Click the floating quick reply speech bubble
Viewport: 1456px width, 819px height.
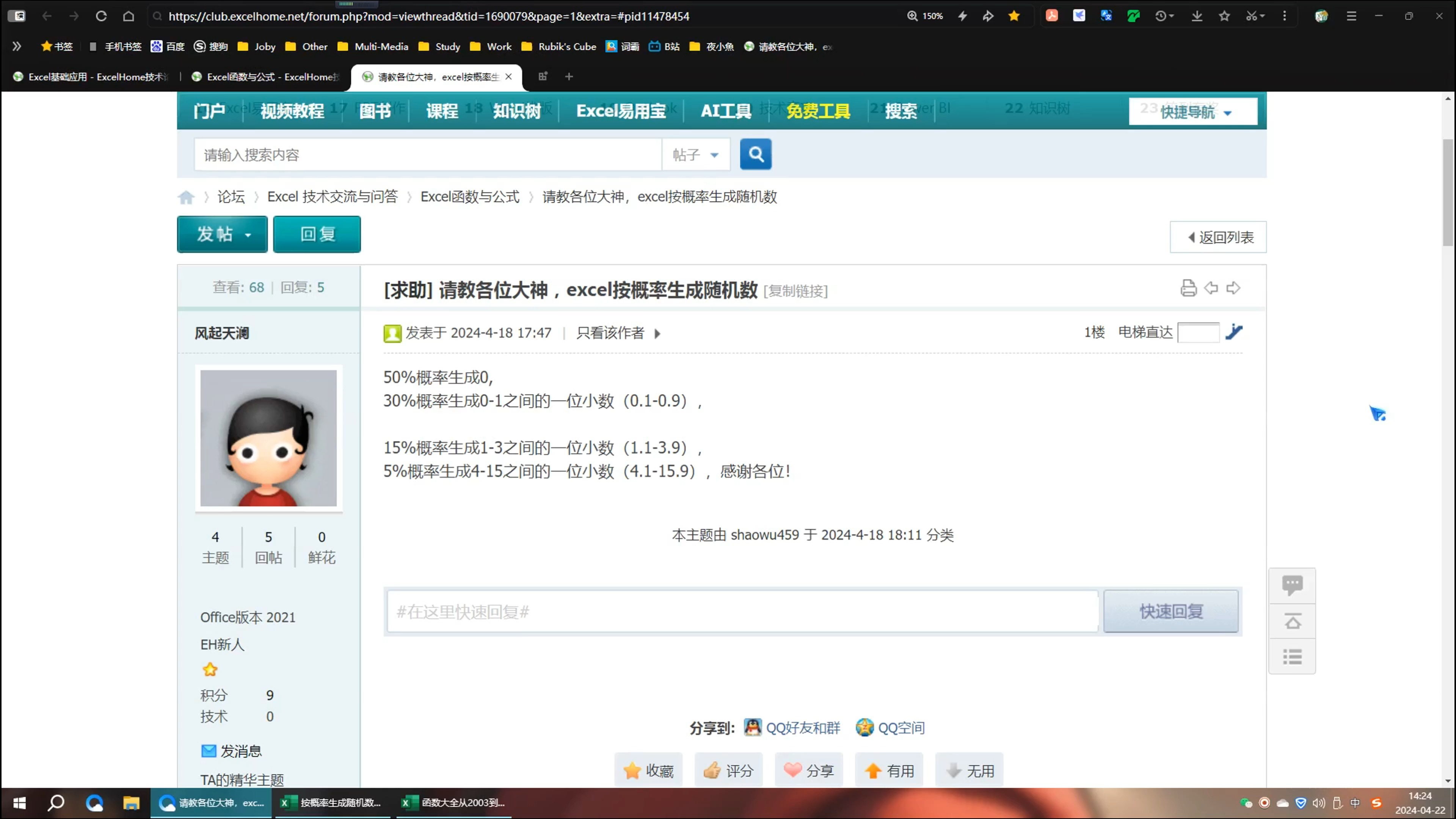(1292, 585)
